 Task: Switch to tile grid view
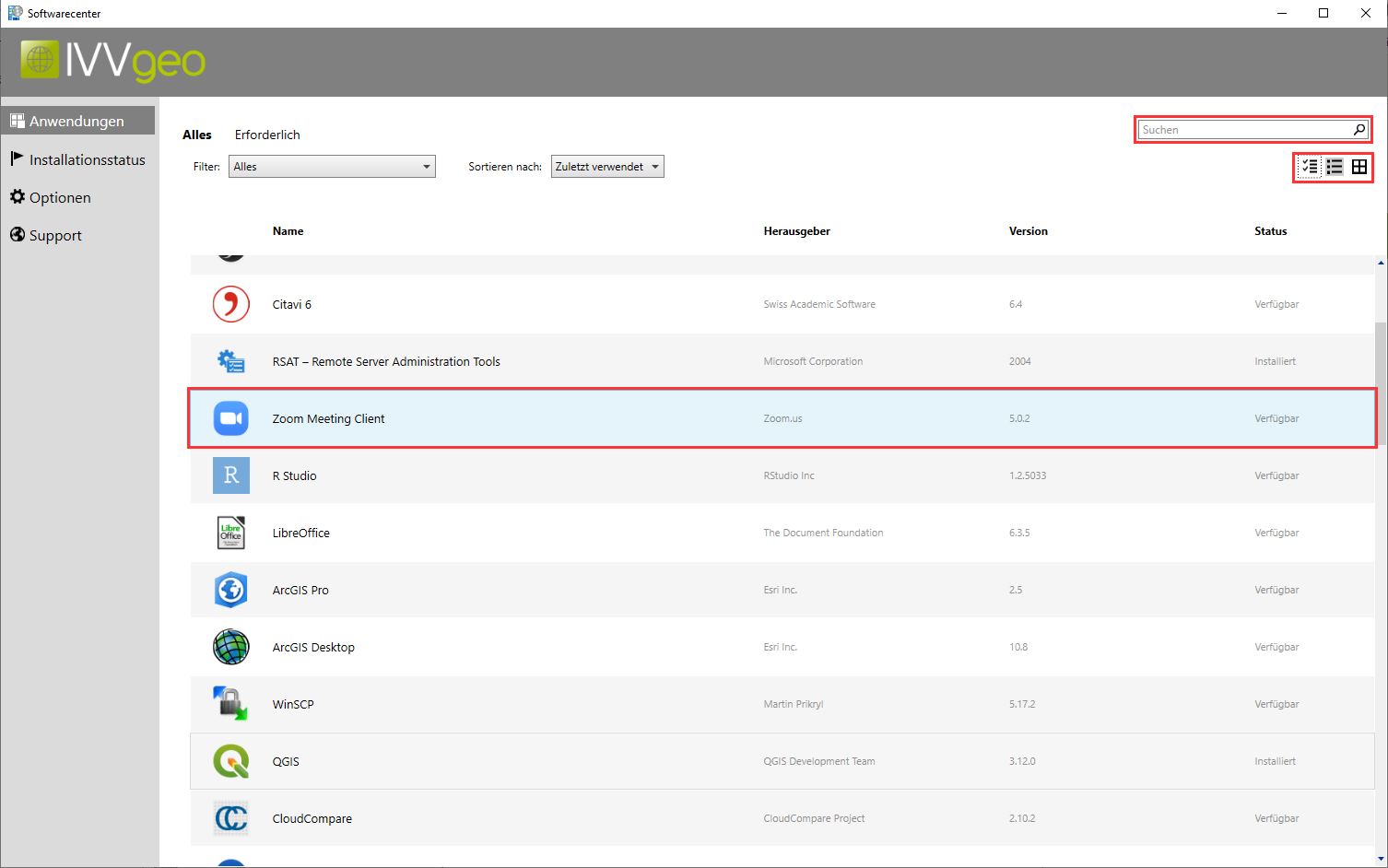point(1359,167)
